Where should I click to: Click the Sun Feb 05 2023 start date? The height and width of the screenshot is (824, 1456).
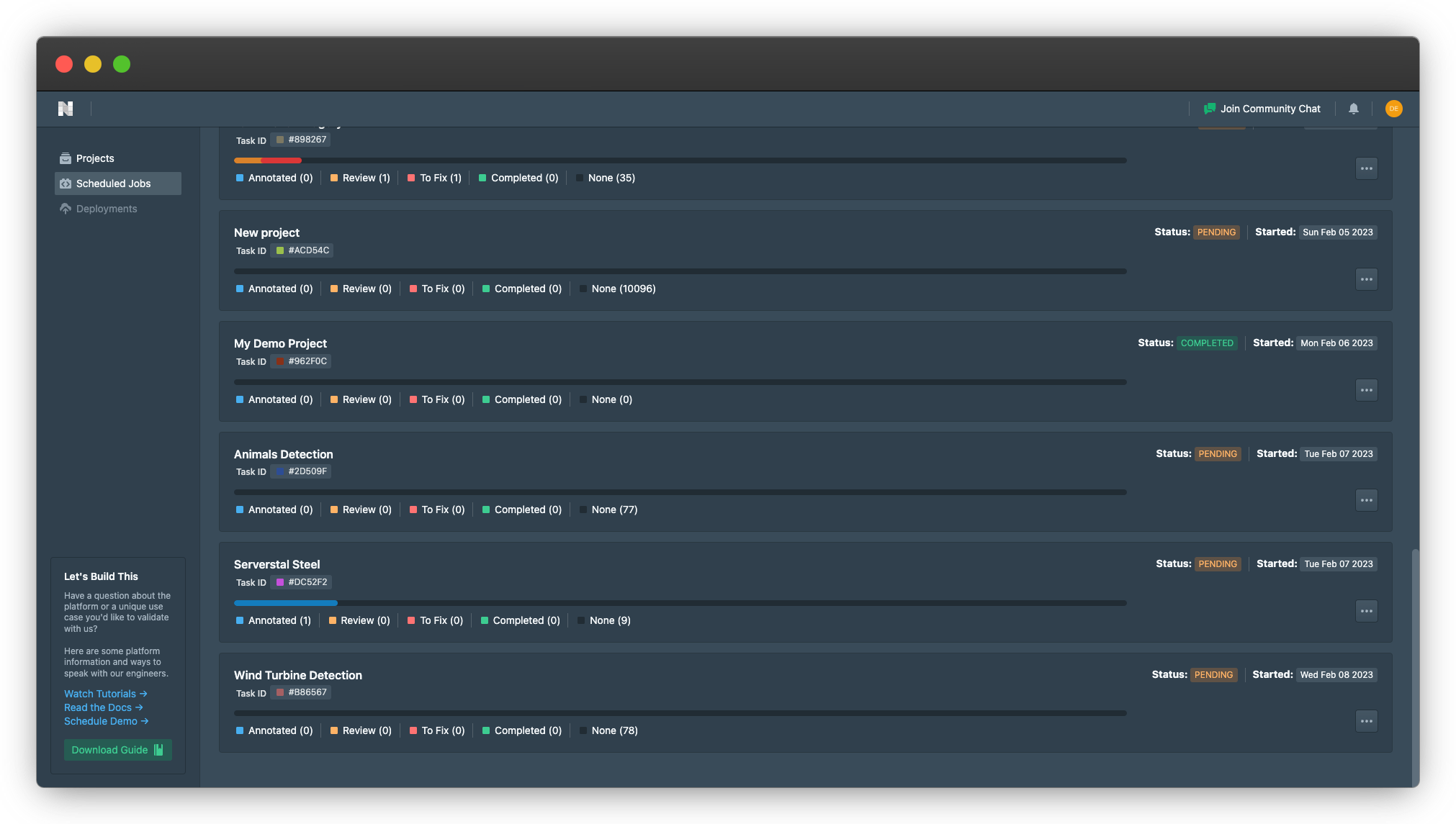(1338, 232)
